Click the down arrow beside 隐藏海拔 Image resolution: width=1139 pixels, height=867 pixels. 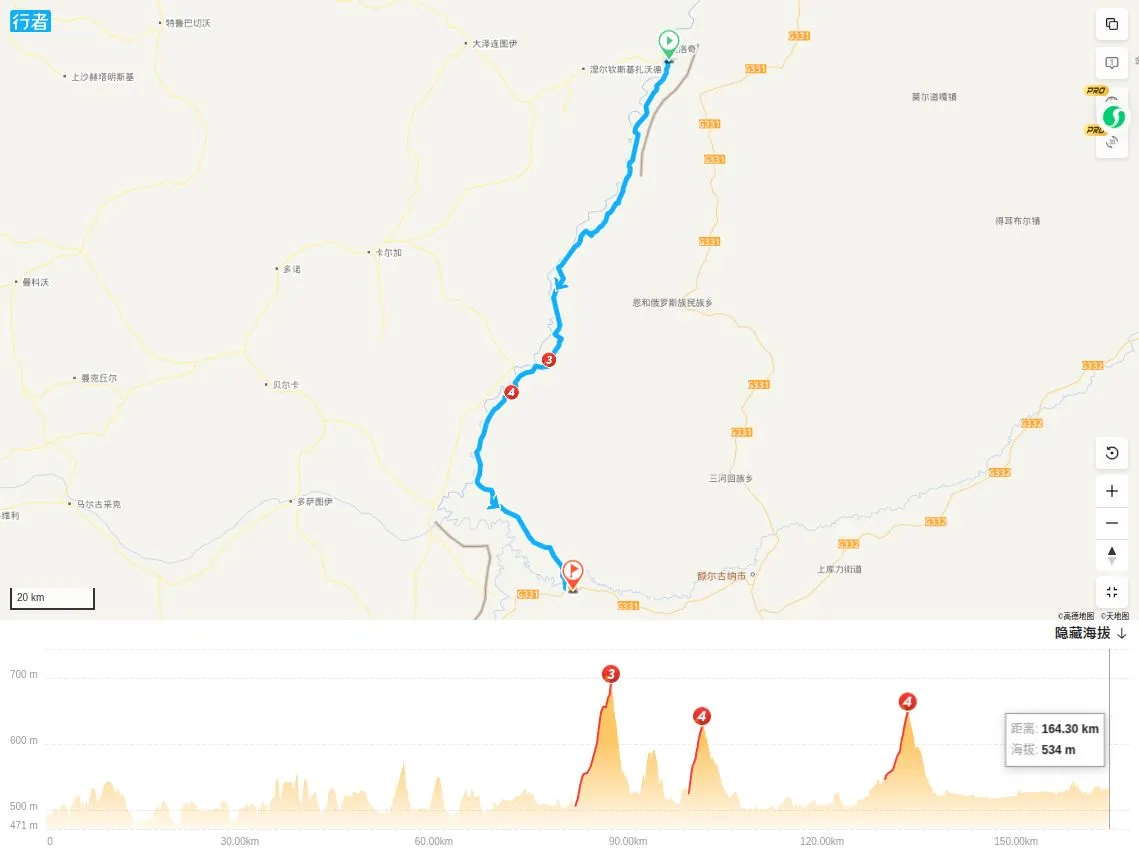coord(1122,633)
